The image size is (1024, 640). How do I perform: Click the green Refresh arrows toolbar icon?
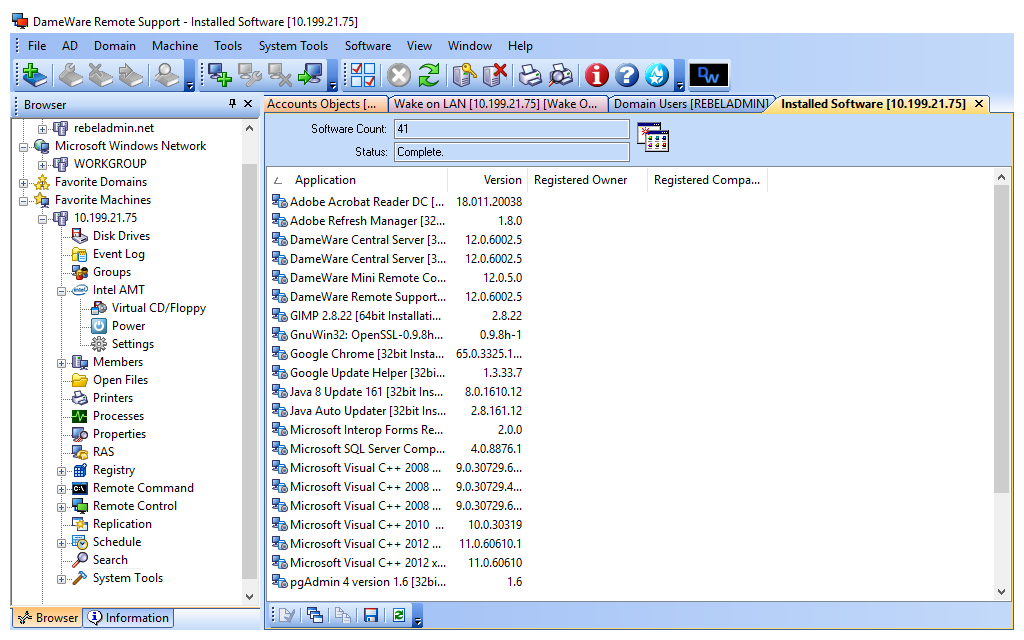(428, 75)
